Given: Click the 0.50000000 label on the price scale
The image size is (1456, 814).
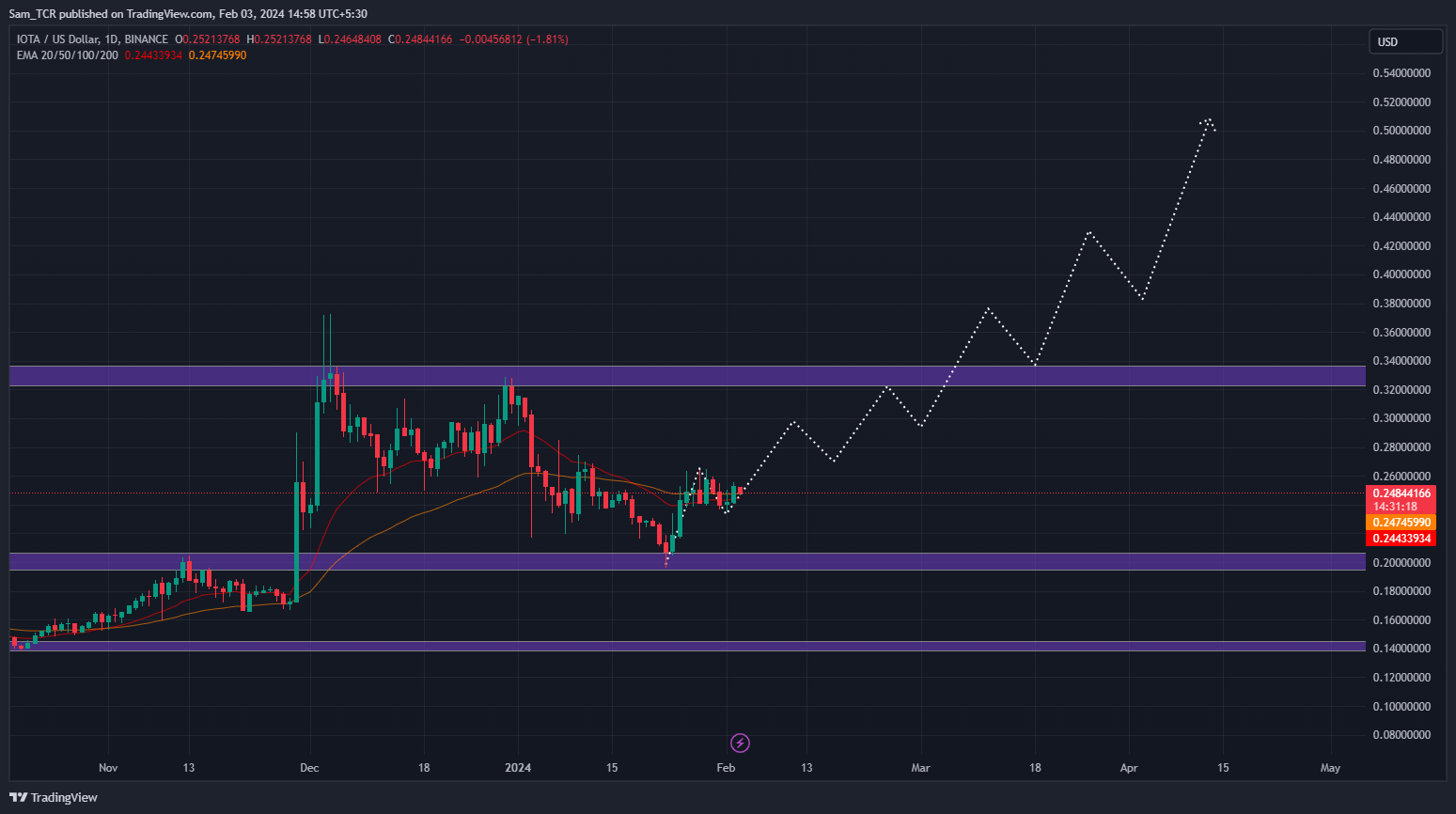Looking at the screenshot, I should point(1401,131).
